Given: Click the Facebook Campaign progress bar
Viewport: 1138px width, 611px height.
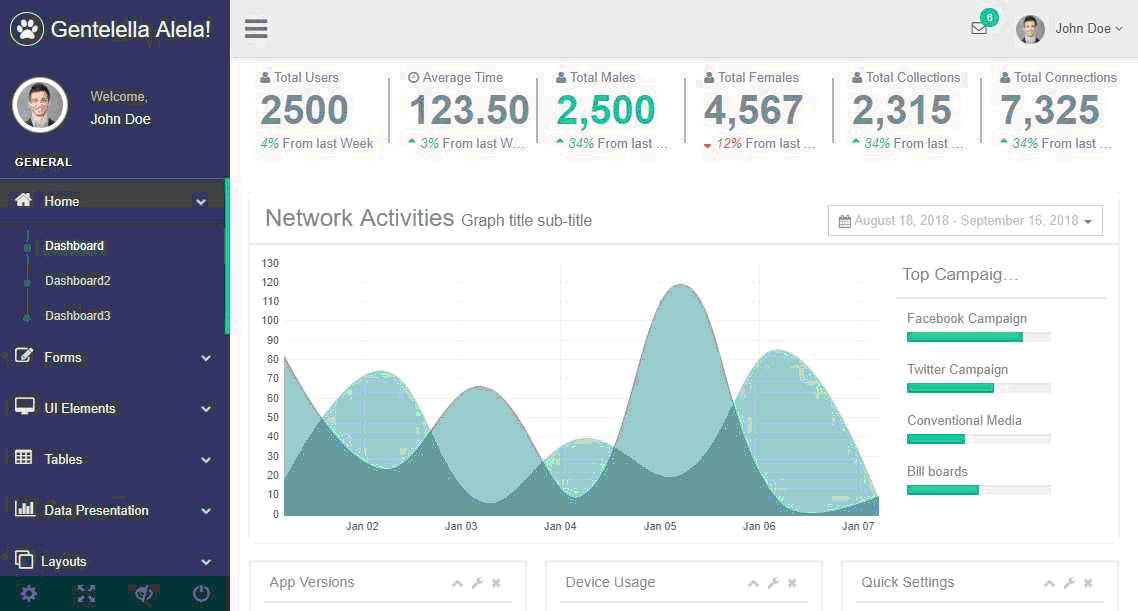Looking at the screenshot, I should 977,337.
